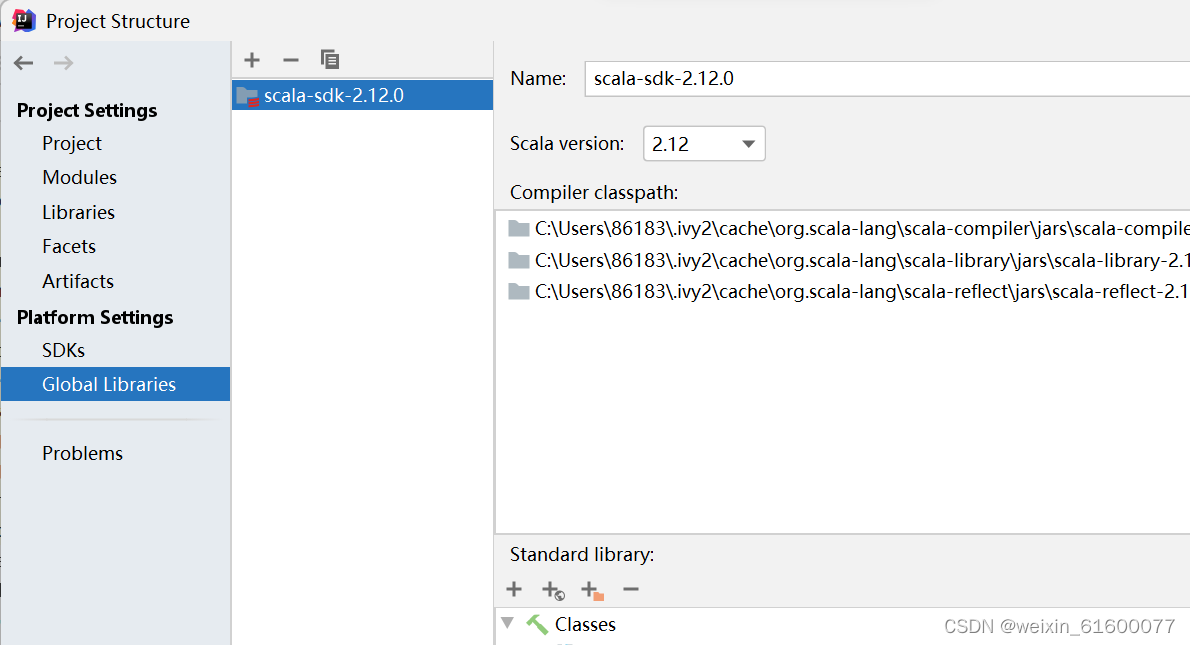Select Global Libraries in sidebar
The image size is (1190, 645).
(115, 384)
